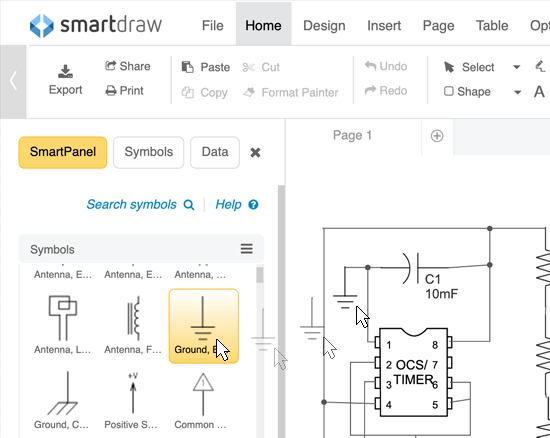The height and width of the screenshot is (438, 550).
Task: Switch to the Symbols panel tab
Action: click(149, 152)
